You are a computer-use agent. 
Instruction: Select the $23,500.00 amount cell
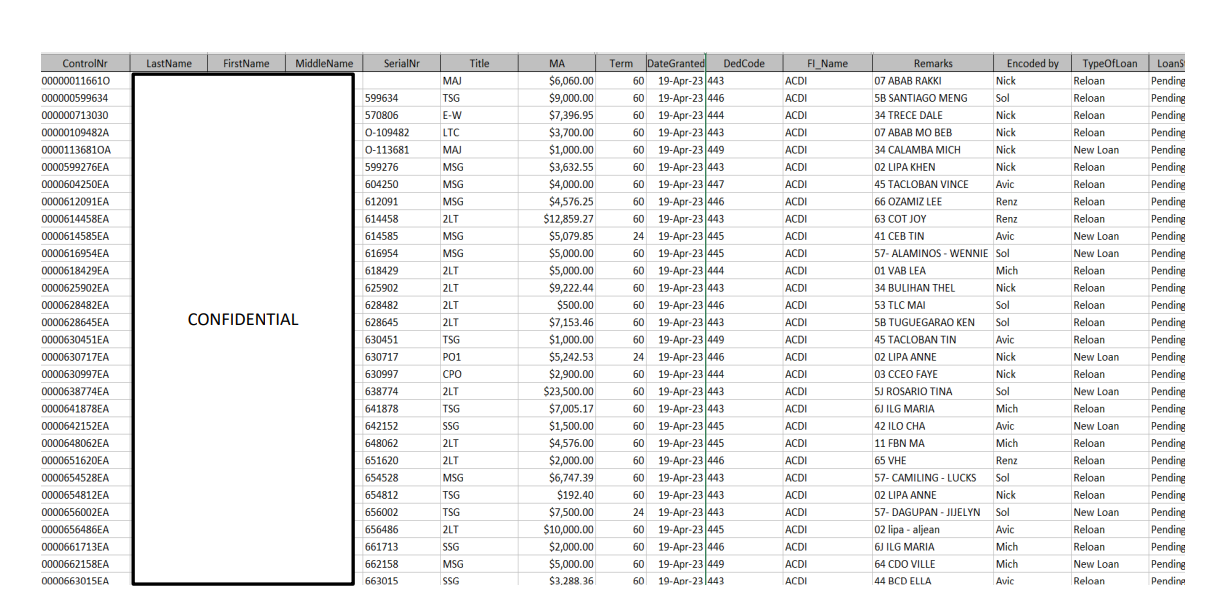(557, 392)
